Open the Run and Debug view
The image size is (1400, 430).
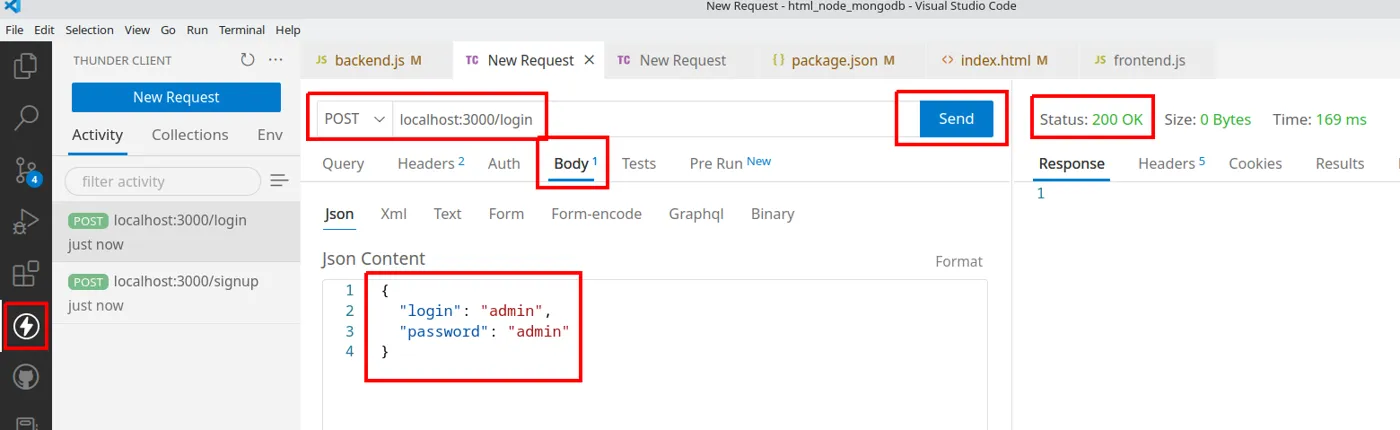(26, 222)
